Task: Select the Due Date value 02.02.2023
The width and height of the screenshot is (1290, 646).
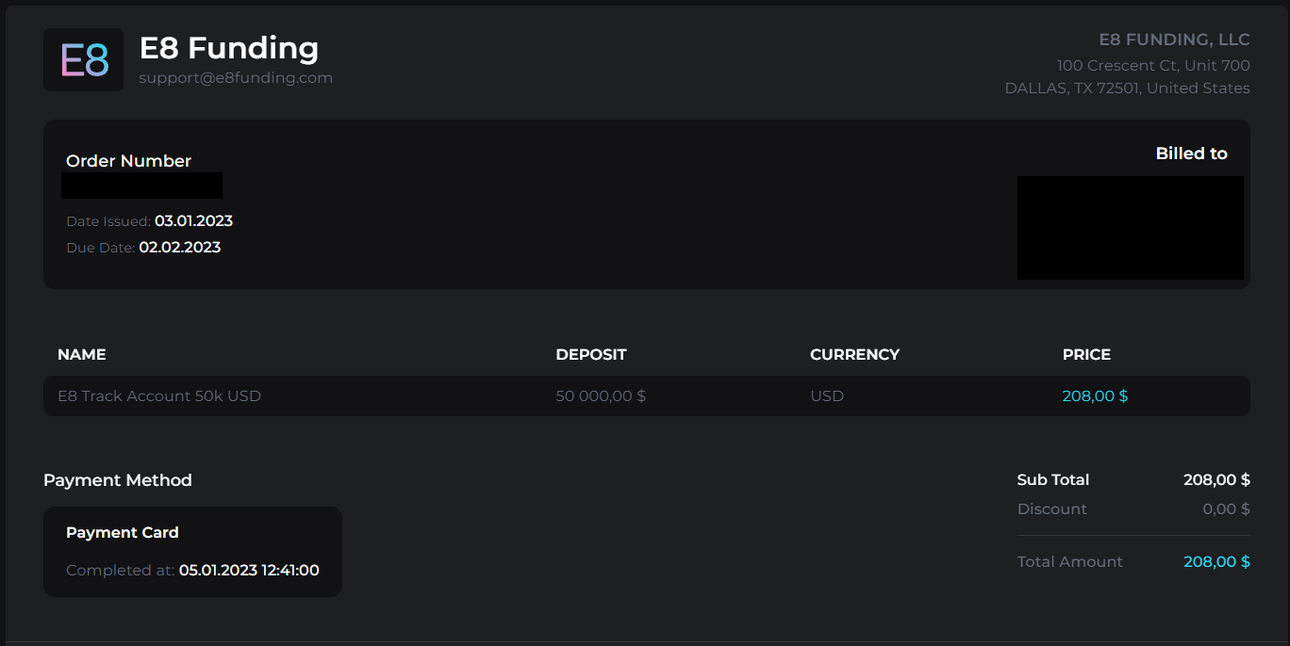Action: [180, 247]
